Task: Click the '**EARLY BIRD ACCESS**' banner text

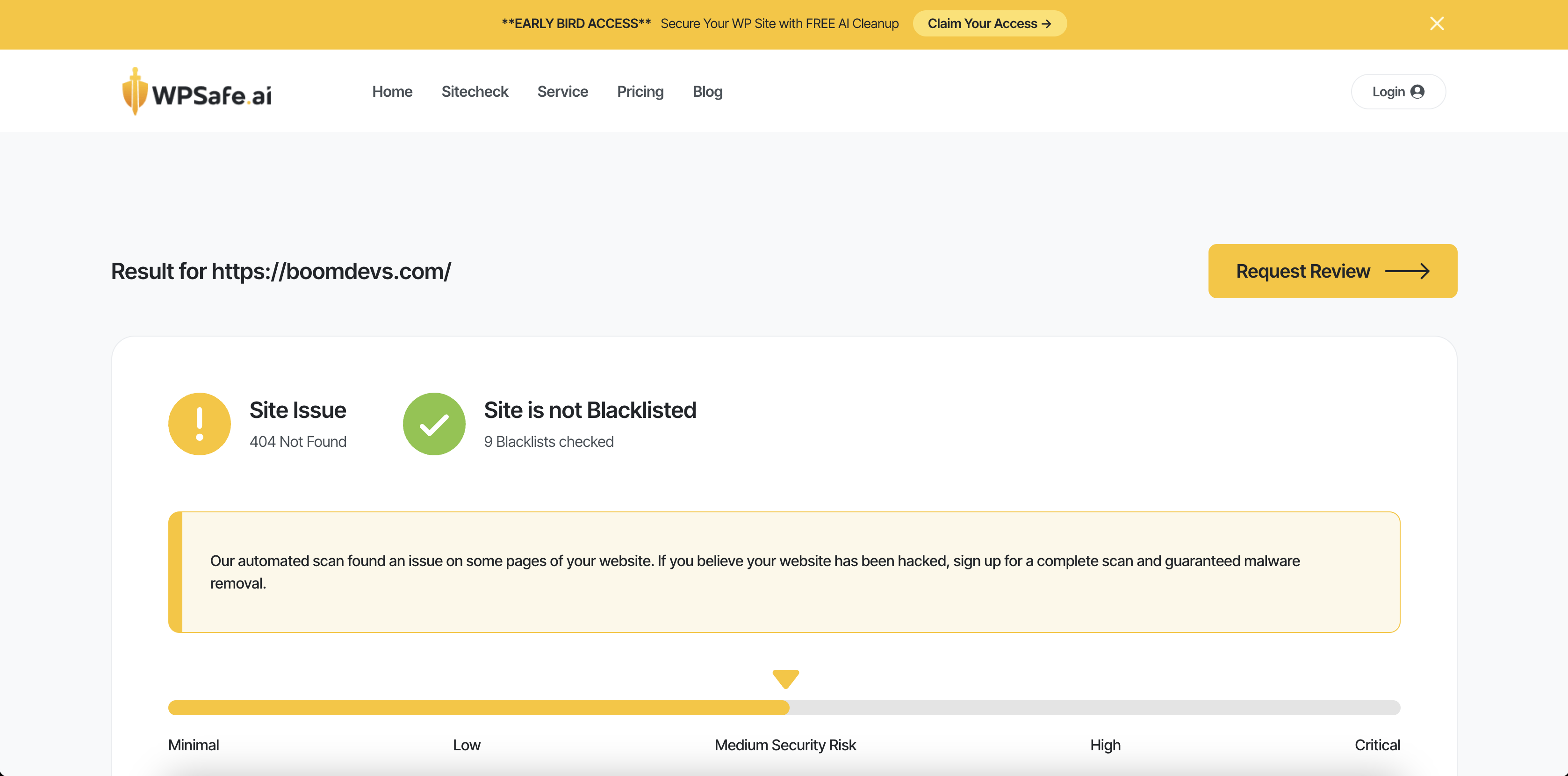Action: point(576,24)
